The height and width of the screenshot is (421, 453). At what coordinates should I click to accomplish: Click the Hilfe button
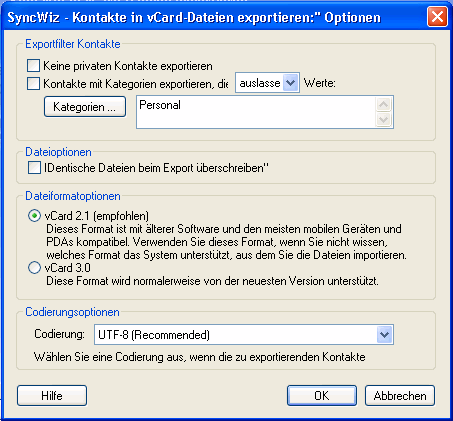(52, 396)
